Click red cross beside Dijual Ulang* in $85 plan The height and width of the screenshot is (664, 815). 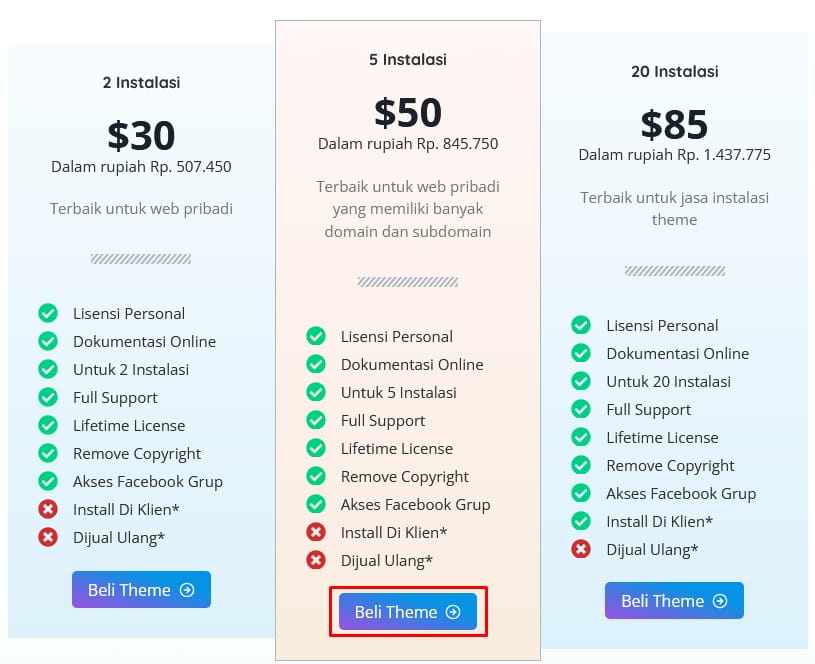(x=581, y=549)
